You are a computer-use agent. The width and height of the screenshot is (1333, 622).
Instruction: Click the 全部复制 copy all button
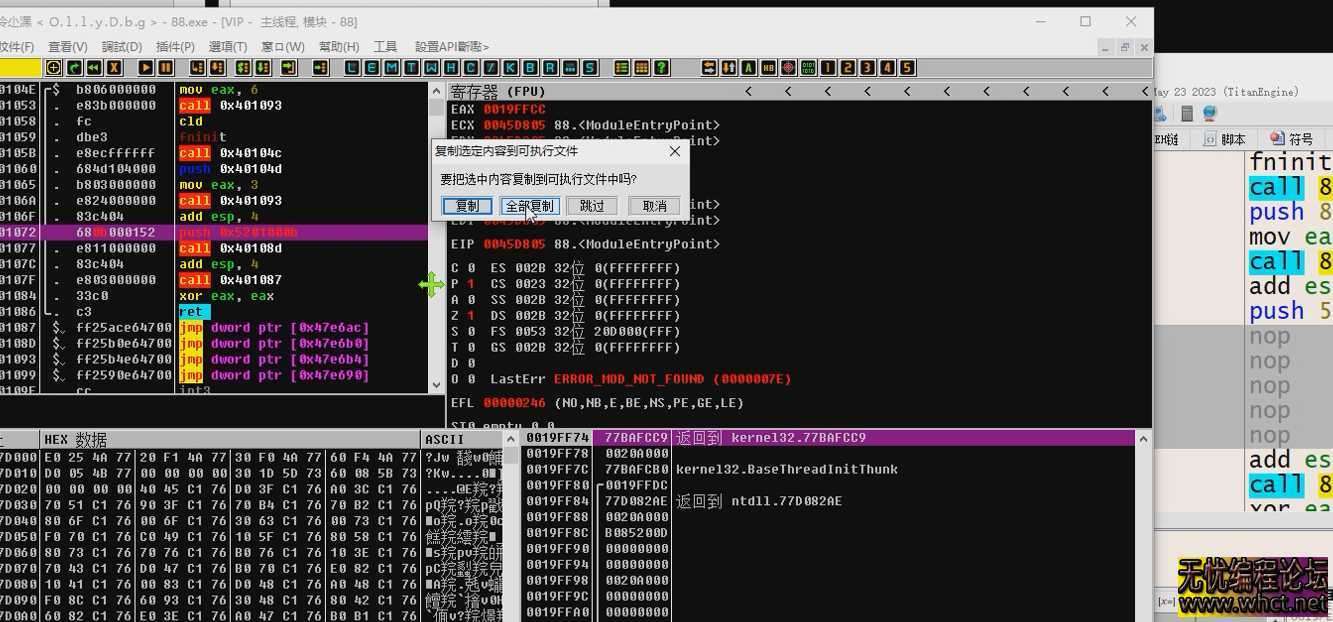529,206
